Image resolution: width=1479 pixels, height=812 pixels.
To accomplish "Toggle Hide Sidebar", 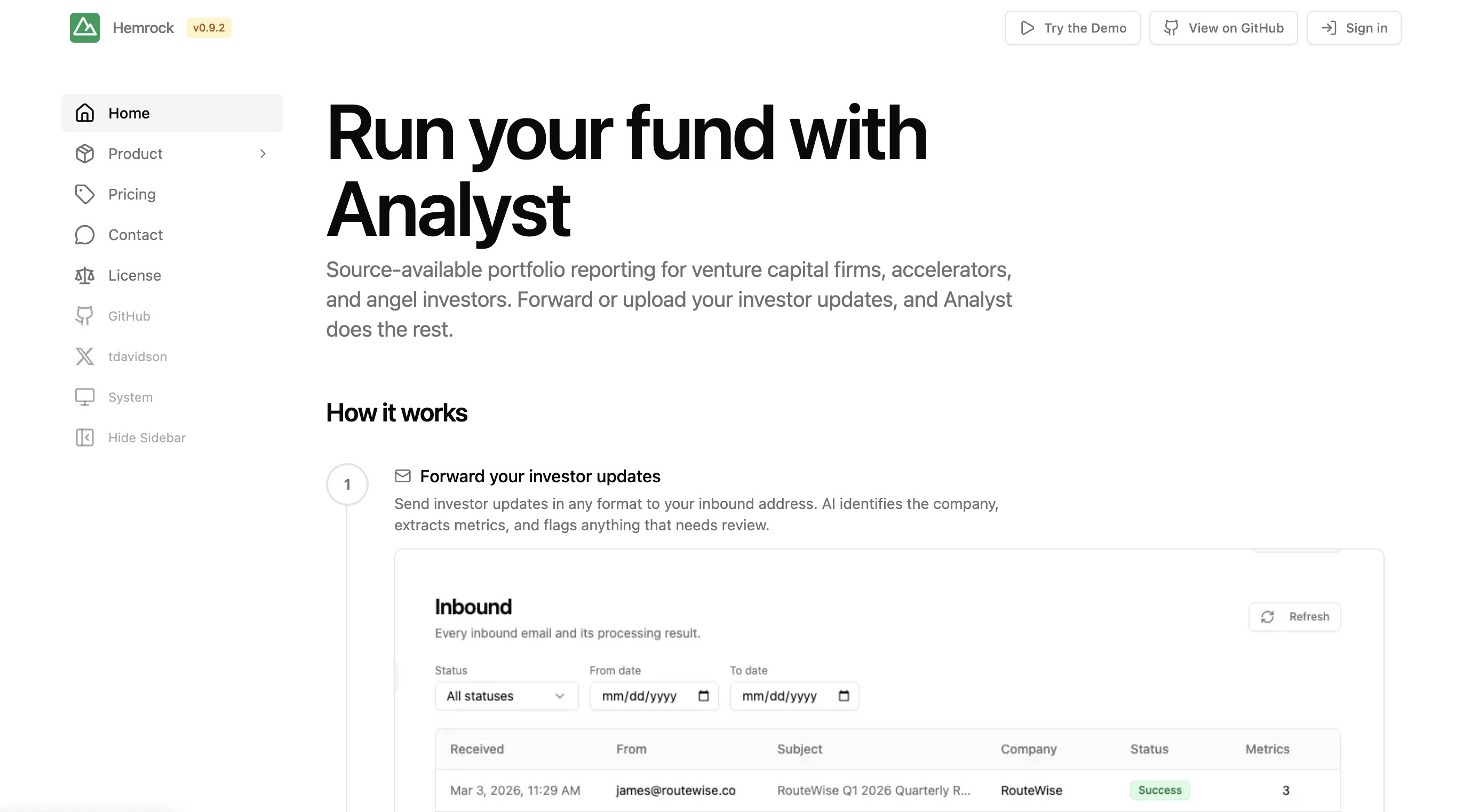I will point(84,437).
